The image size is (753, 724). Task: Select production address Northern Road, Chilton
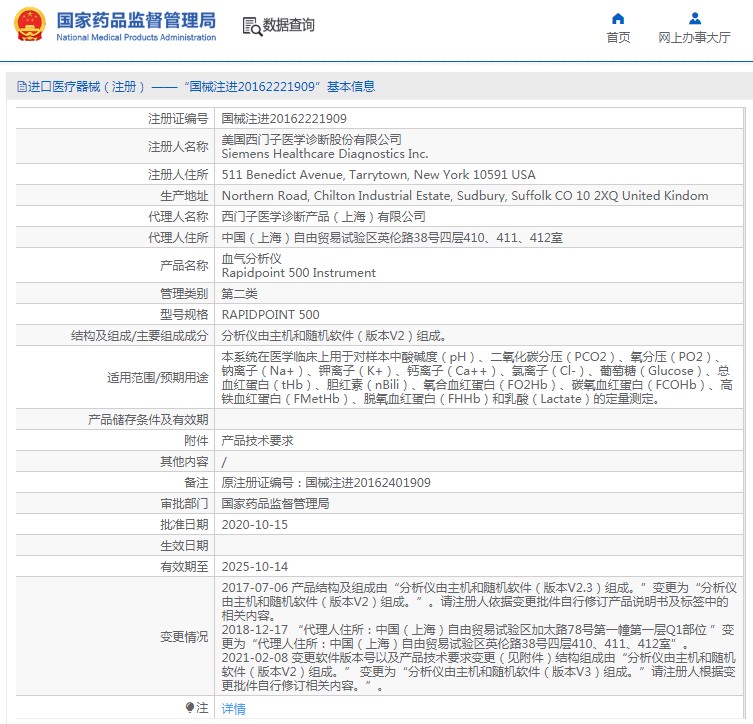[465, 196]
